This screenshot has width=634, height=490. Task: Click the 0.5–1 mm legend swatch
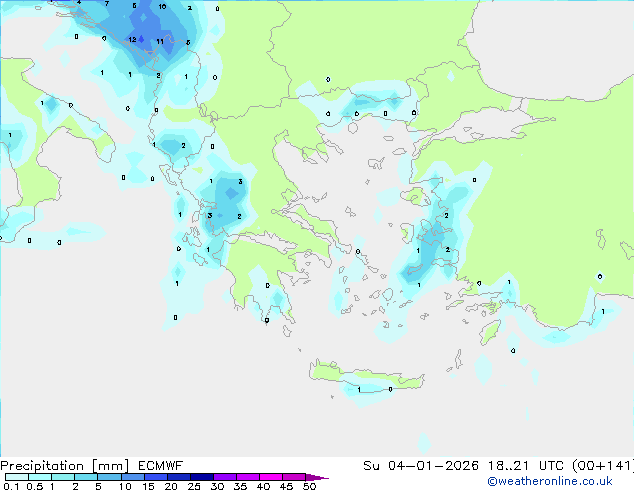click(x=40, y=477)
